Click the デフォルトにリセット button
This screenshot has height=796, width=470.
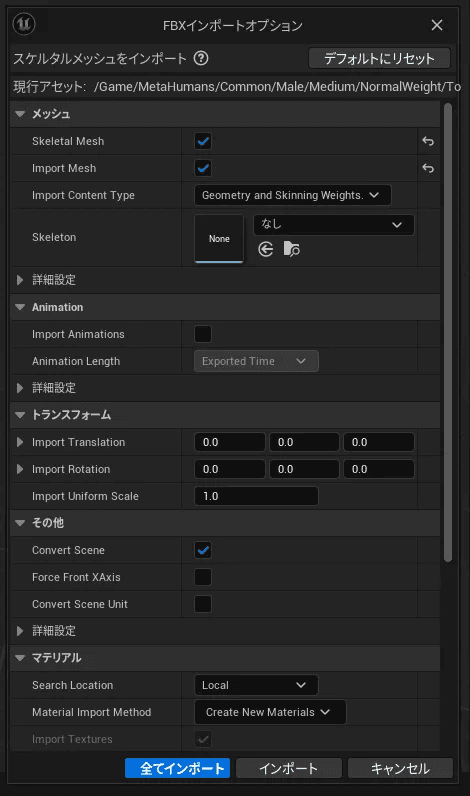(379, 58)
